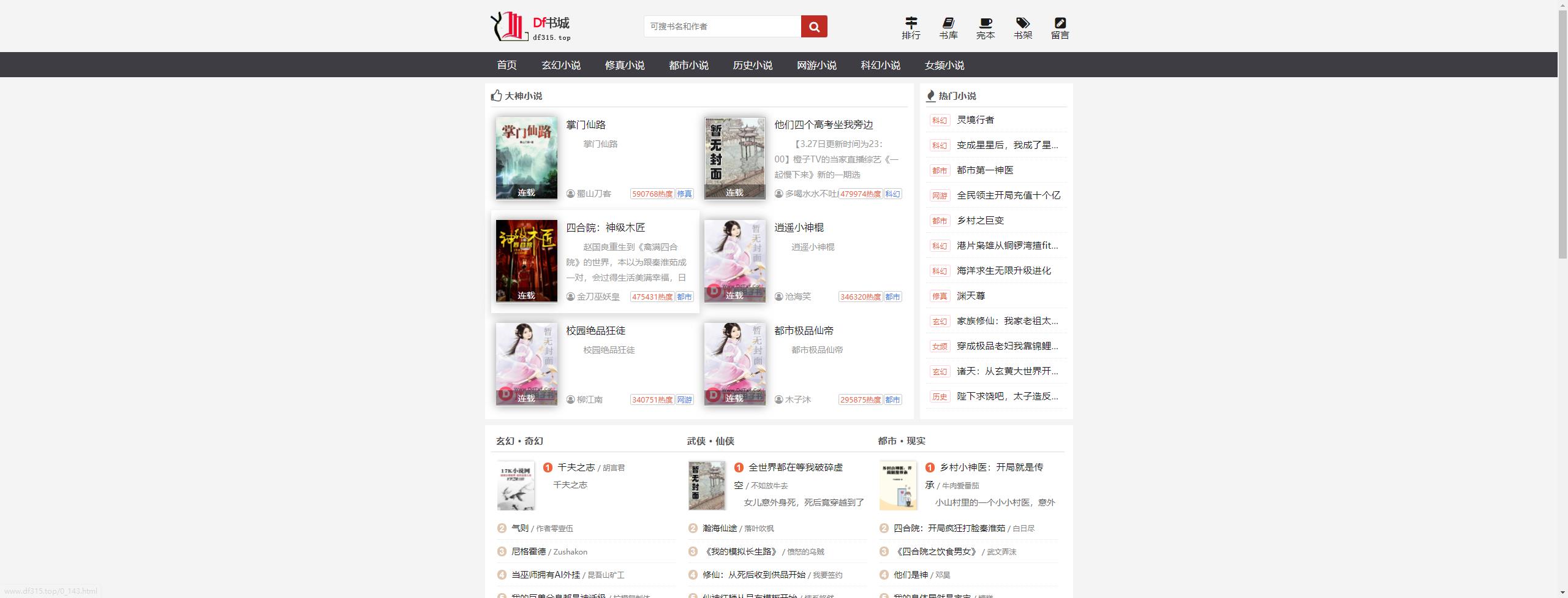Click the Df书城 site logo
The image size is (1568, 598).
coord(530,27)
